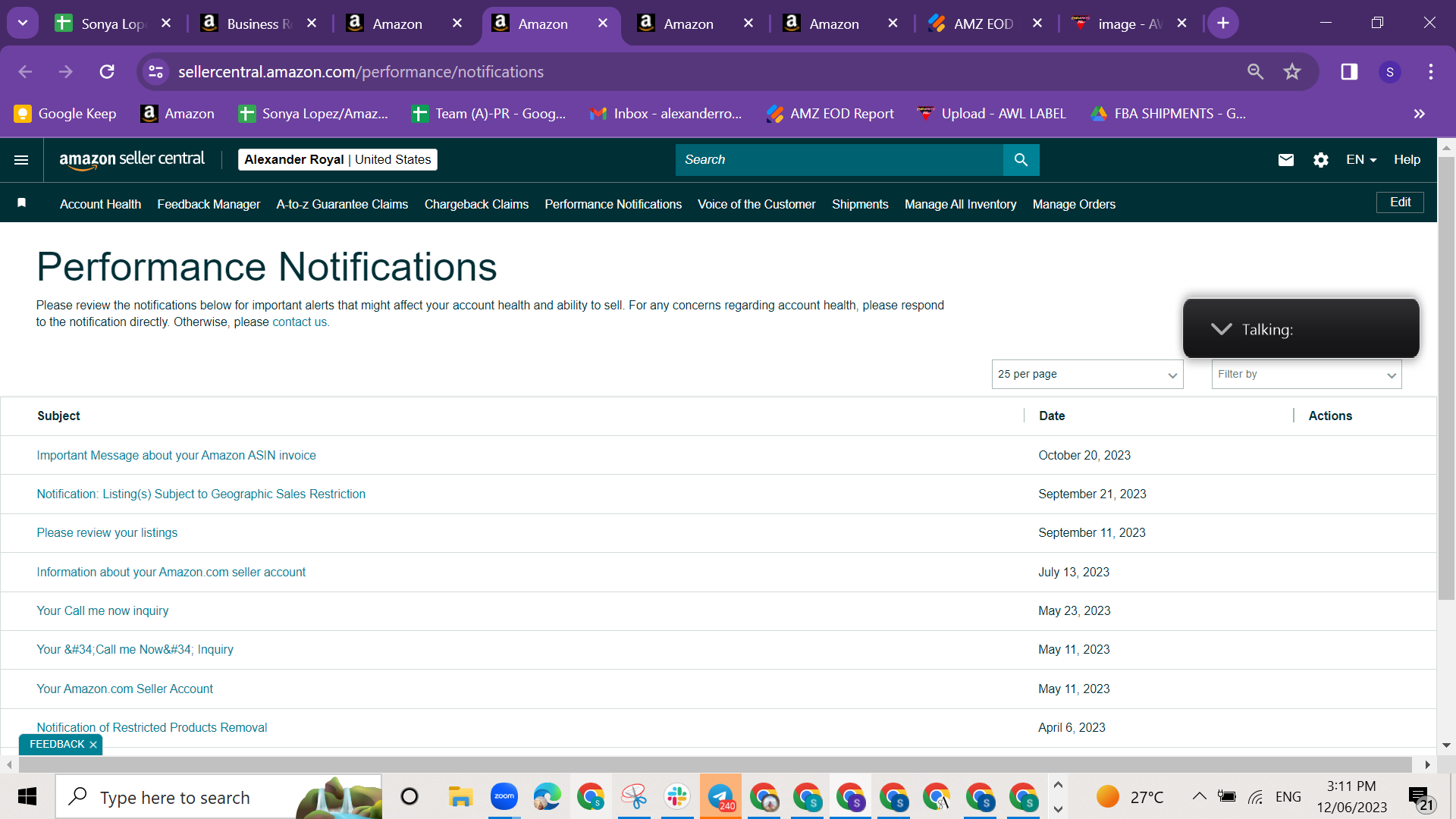Open the Shipments page

coord(860,205)
